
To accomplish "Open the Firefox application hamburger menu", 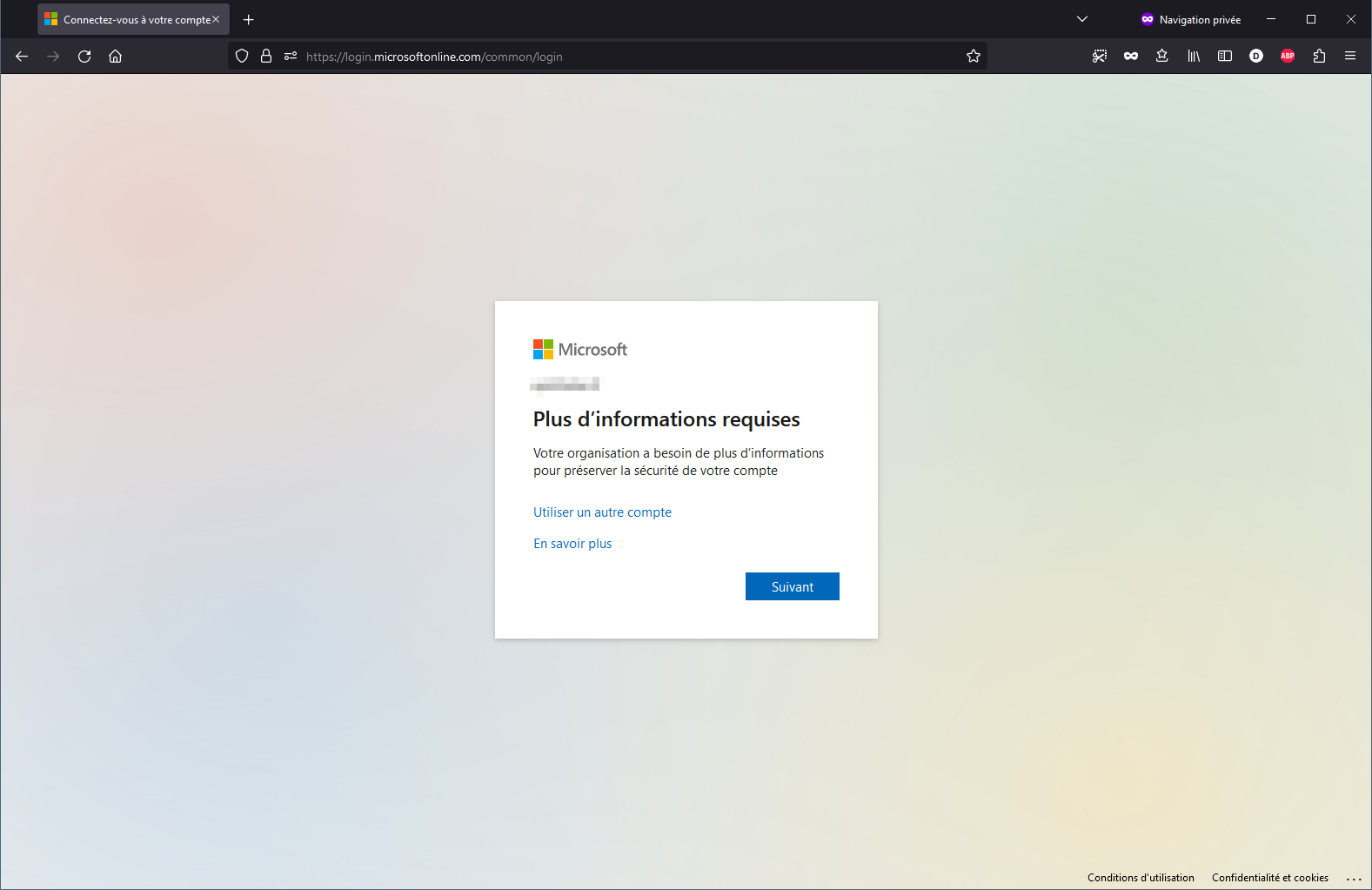I will 1350,57.
